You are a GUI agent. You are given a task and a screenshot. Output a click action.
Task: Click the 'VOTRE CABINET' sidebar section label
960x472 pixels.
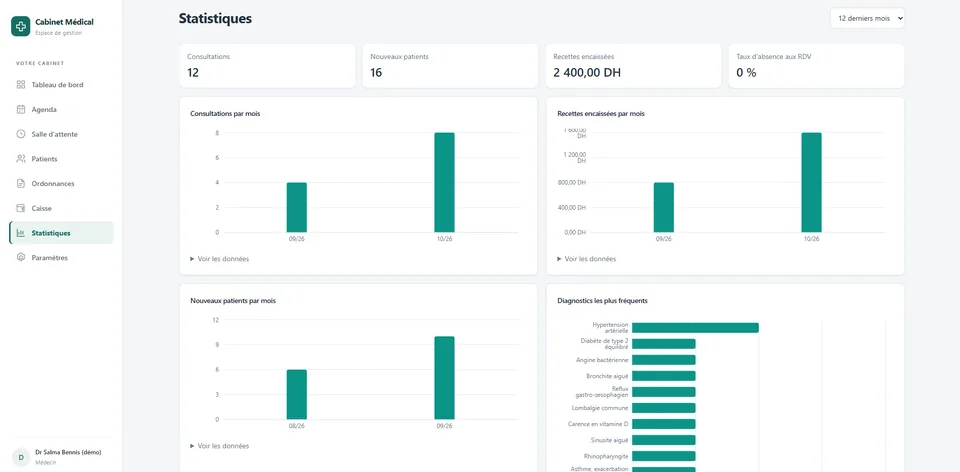pos(40,64)
